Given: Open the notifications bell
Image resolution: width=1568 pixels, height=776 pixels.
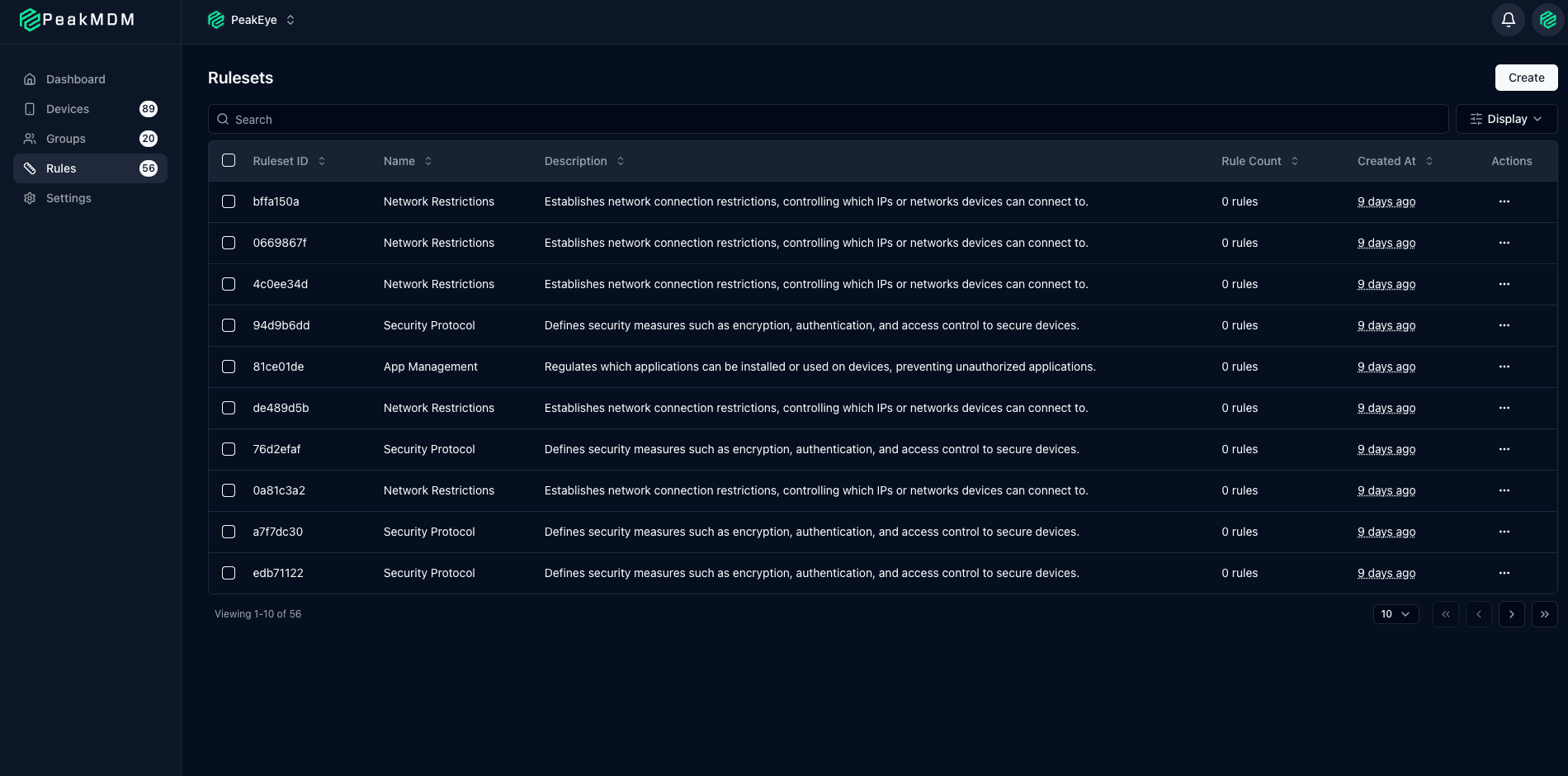Looking at the screenshot, I should 1509,20.
